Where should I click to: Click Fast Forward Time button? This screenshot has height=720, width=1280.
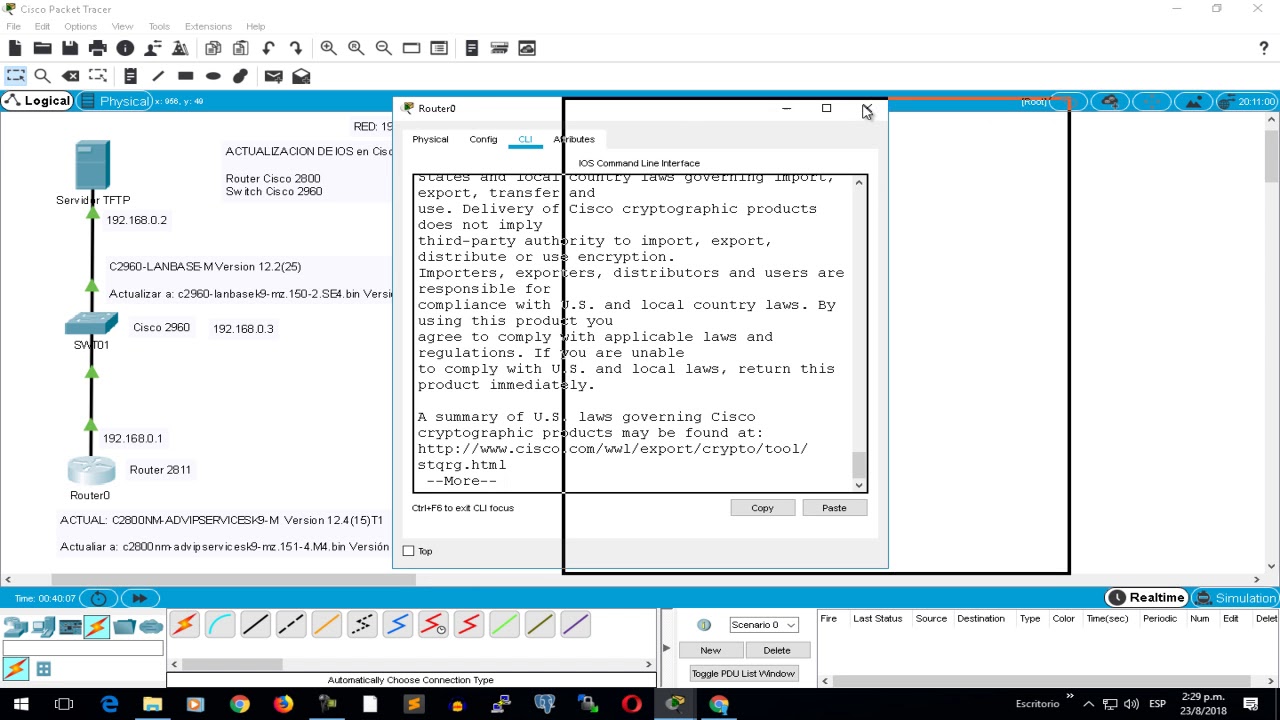pos(139,598)
